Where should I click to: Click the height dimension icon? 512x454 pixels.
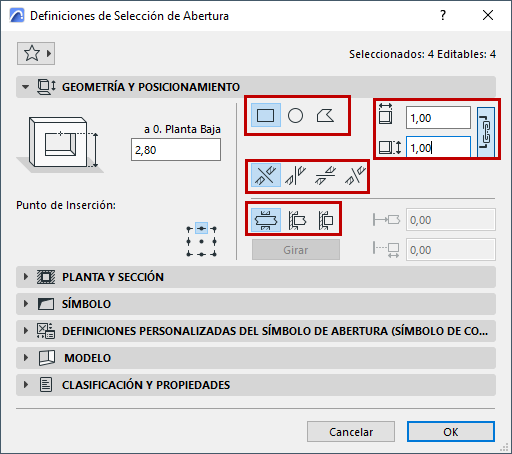pos(390,147)
